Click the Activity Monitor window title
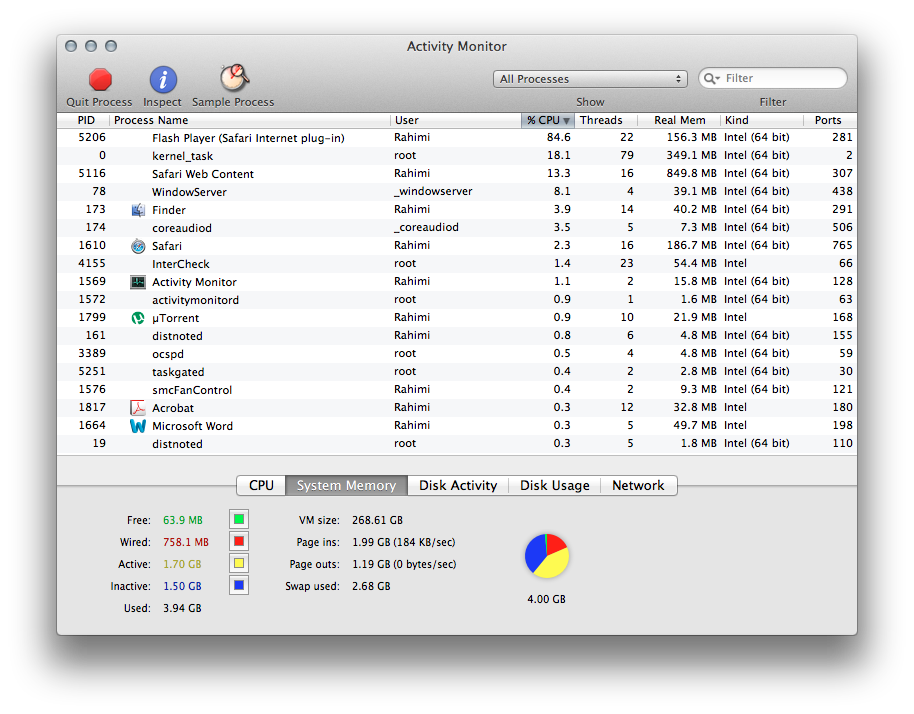Viewport: 914px width, 714px height. pyautogui.click(x=457, y=47)
